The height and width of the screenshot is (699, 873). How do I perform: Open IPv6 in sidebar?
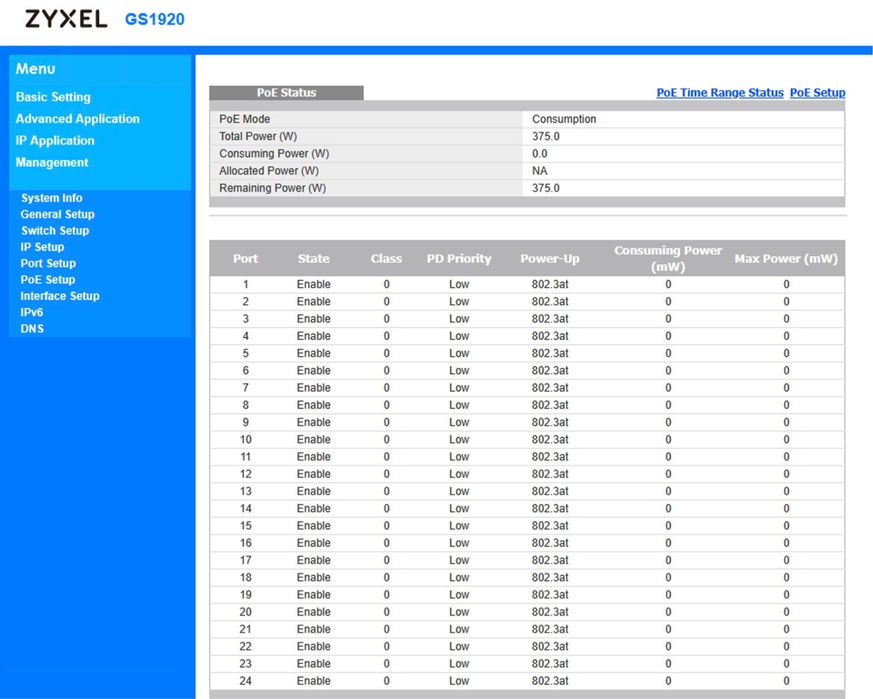[32, 312]
